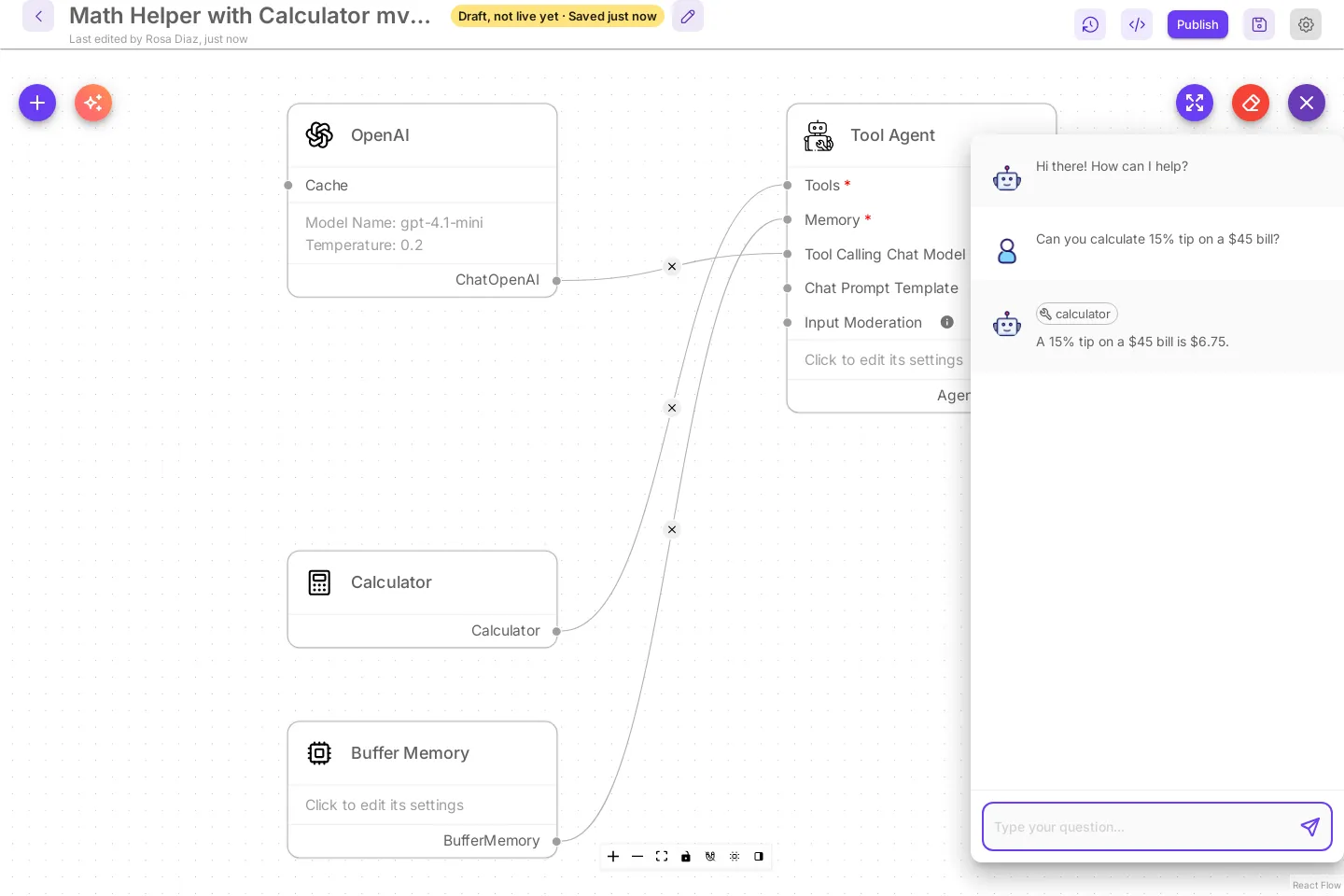Expand the chat panel to full view
Viewport: 1344px width, 896px height.
[x=1195, y=103]
